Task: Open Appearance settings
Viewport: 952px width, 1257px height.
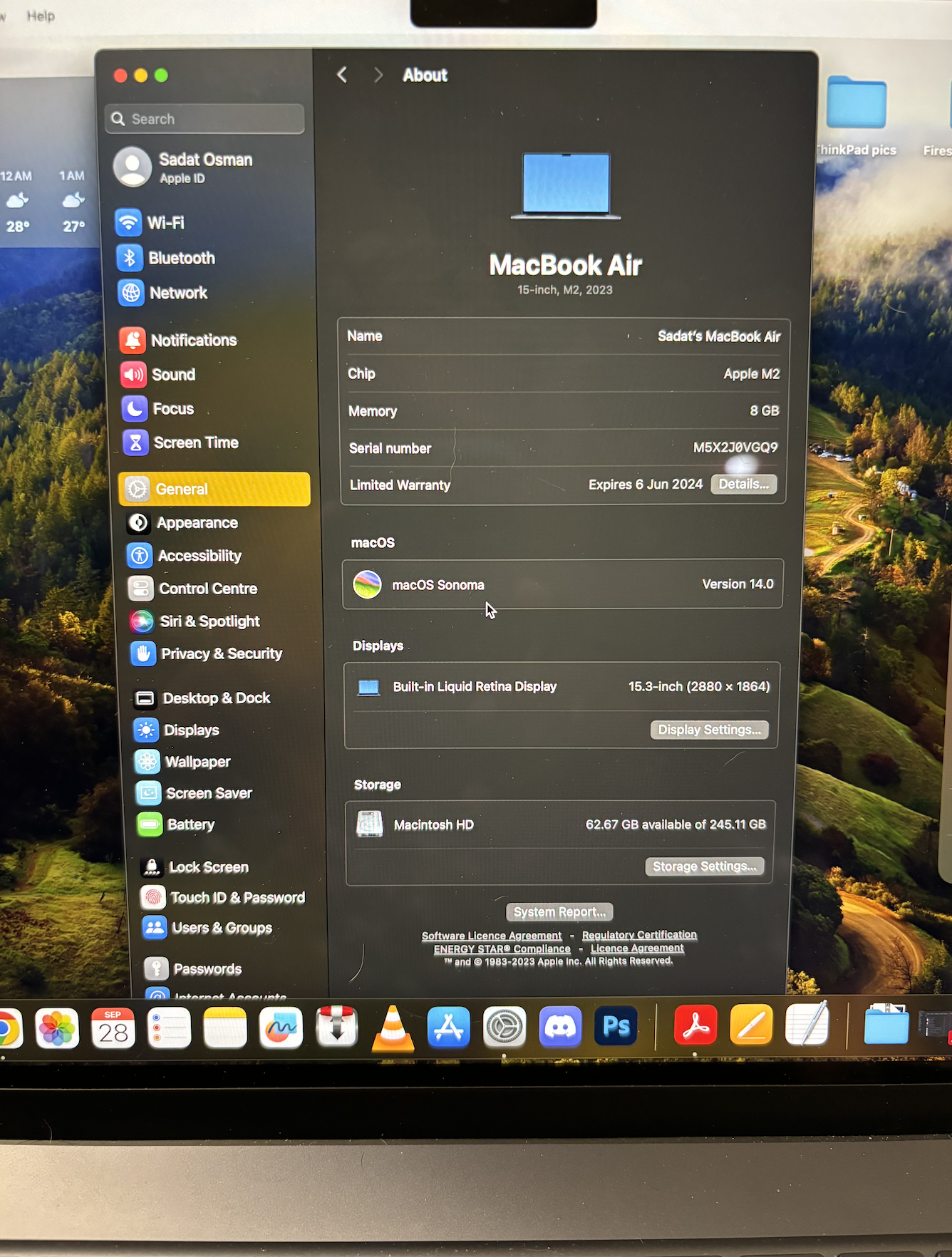Action: tap(182, 523)
